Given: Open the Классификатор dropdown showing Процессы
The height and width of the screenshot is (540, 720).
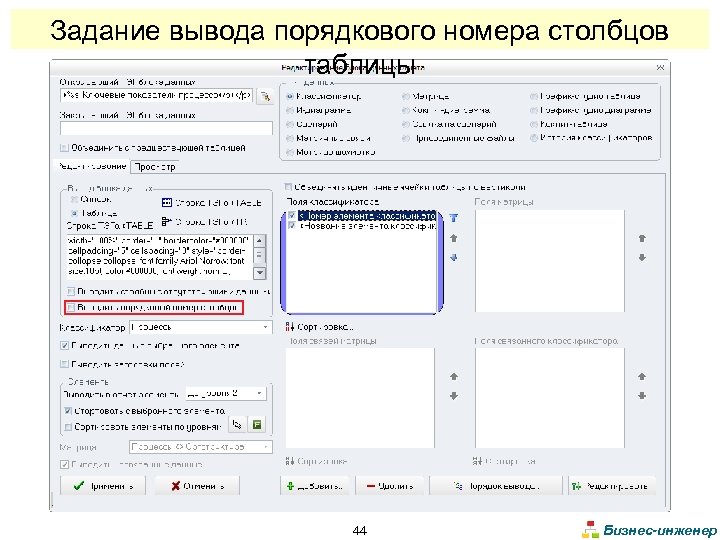Looking at the screenshot, I should pyautogui.click(x=201, y=327).
